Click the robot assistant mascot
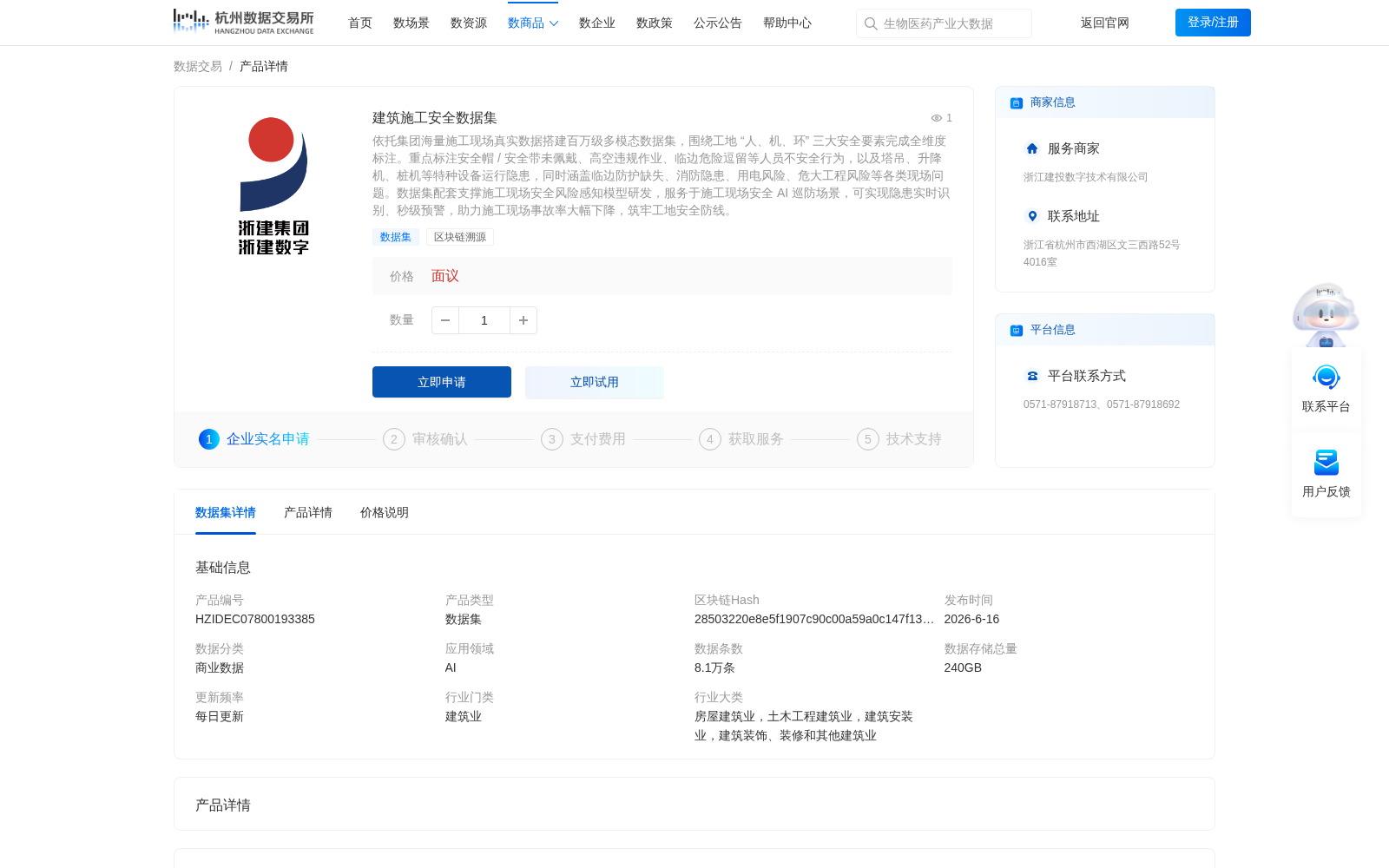Image resolution: width=1389 pixels, height=868 pixels. pos(1326,314)
